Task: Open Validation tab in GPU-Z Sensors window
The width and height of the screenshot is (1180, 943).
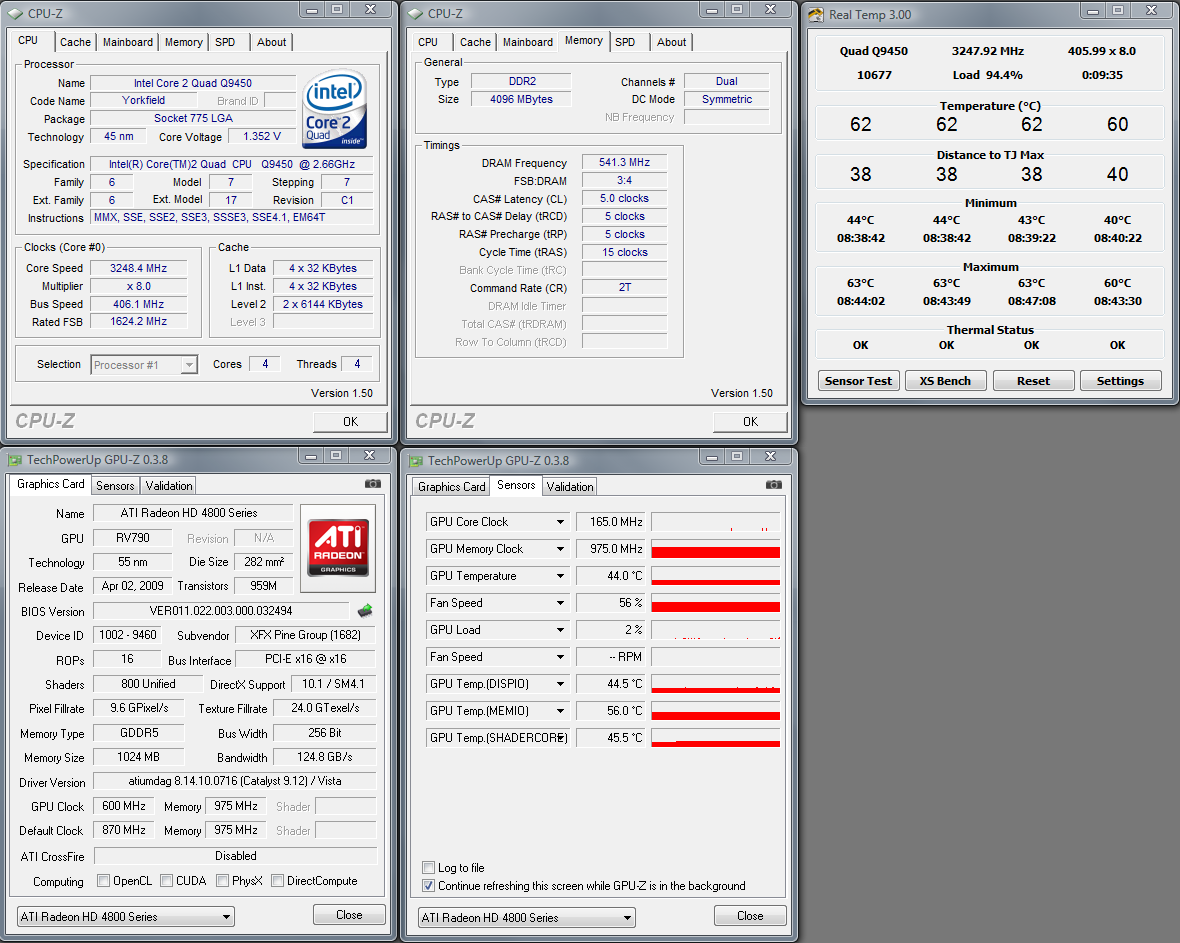Action: [x=570, y=487]
